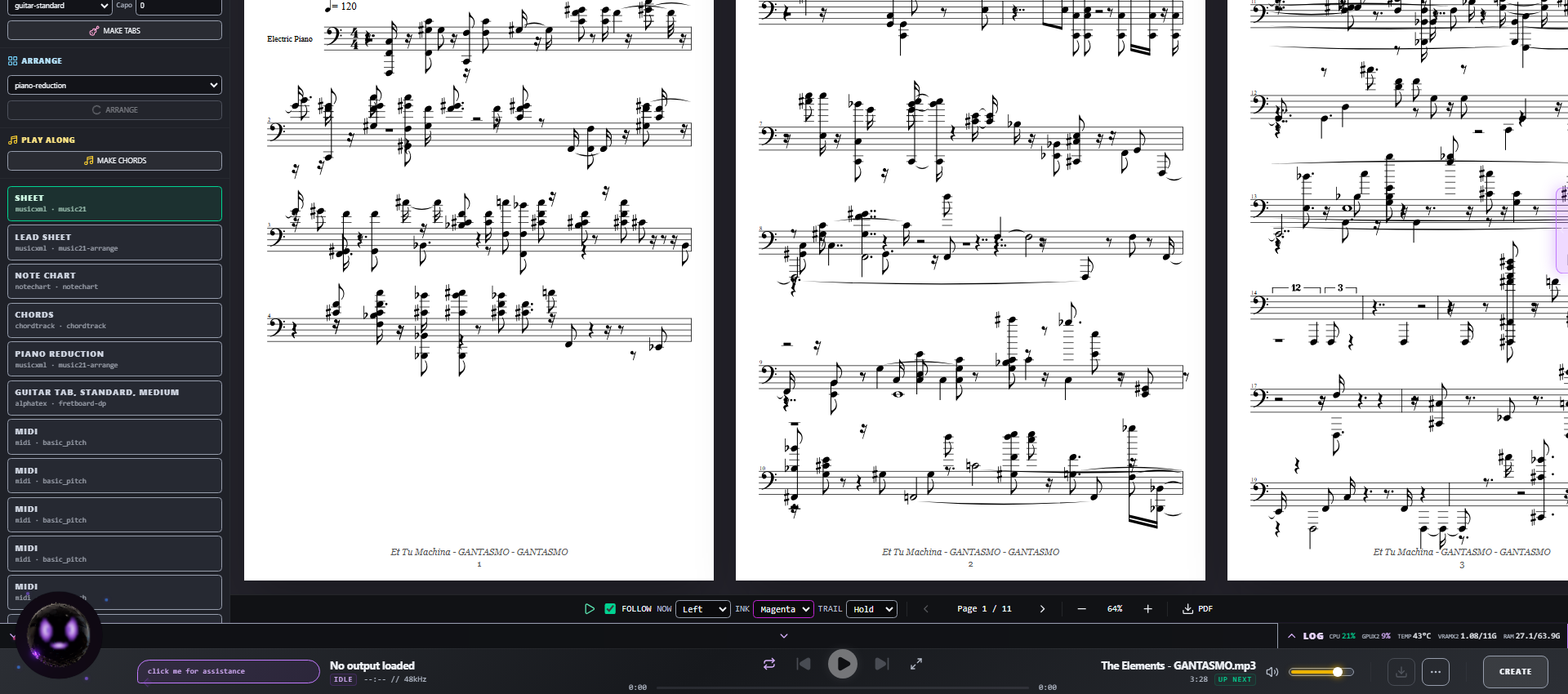Image resolution: width=1568 pixels, height=694 pixels.
Task: Open the INK color dropdown showing Magenta
Action: coord(783,609)
